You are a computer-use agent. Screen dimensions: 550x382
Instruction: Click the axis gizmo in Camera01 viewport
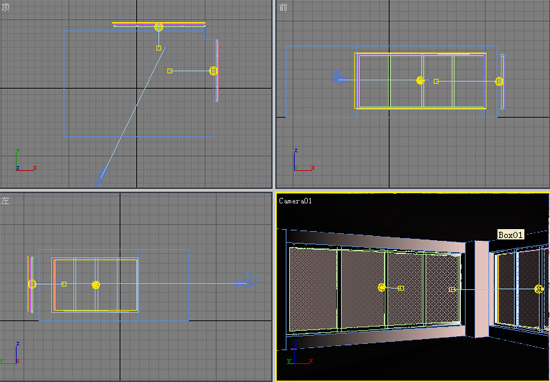pos(300,353)
